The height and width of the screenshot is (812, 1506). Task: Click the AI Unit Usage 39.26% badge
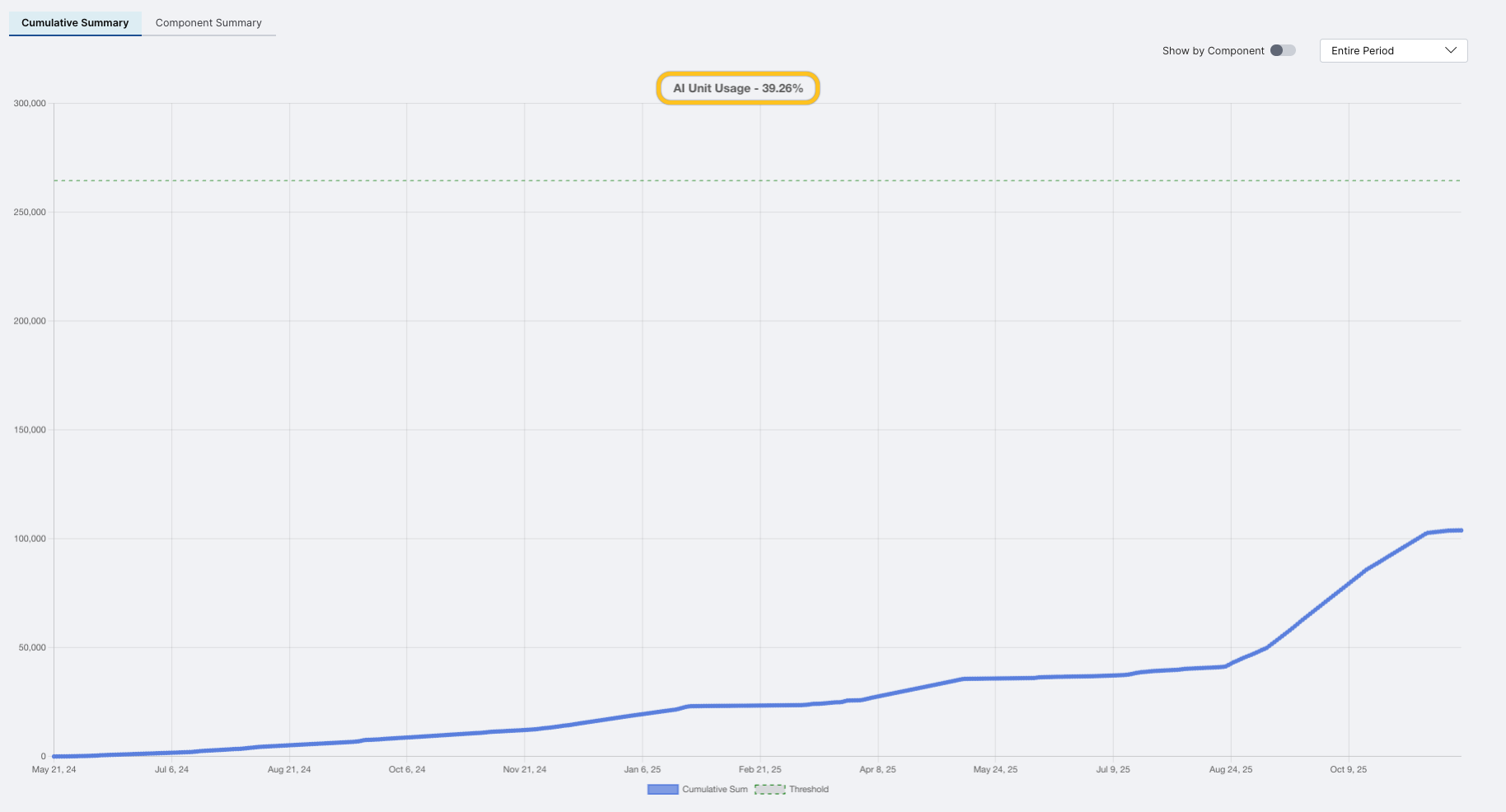click(737, 87)
